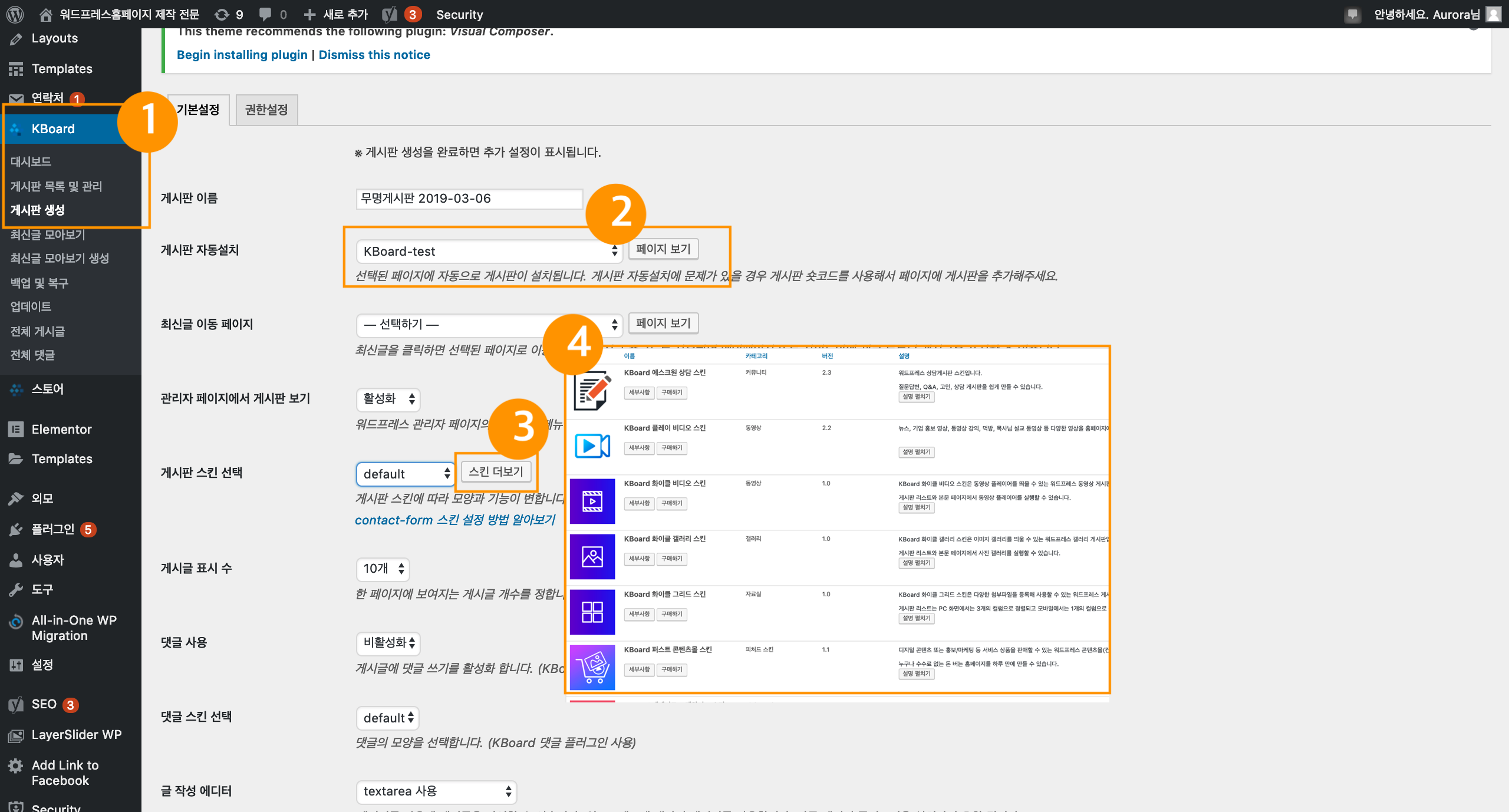Toggle 댓글 사용 비활성화 selector
The height and width of the screenshot is (812, 1509).
(x=388, y=643)
